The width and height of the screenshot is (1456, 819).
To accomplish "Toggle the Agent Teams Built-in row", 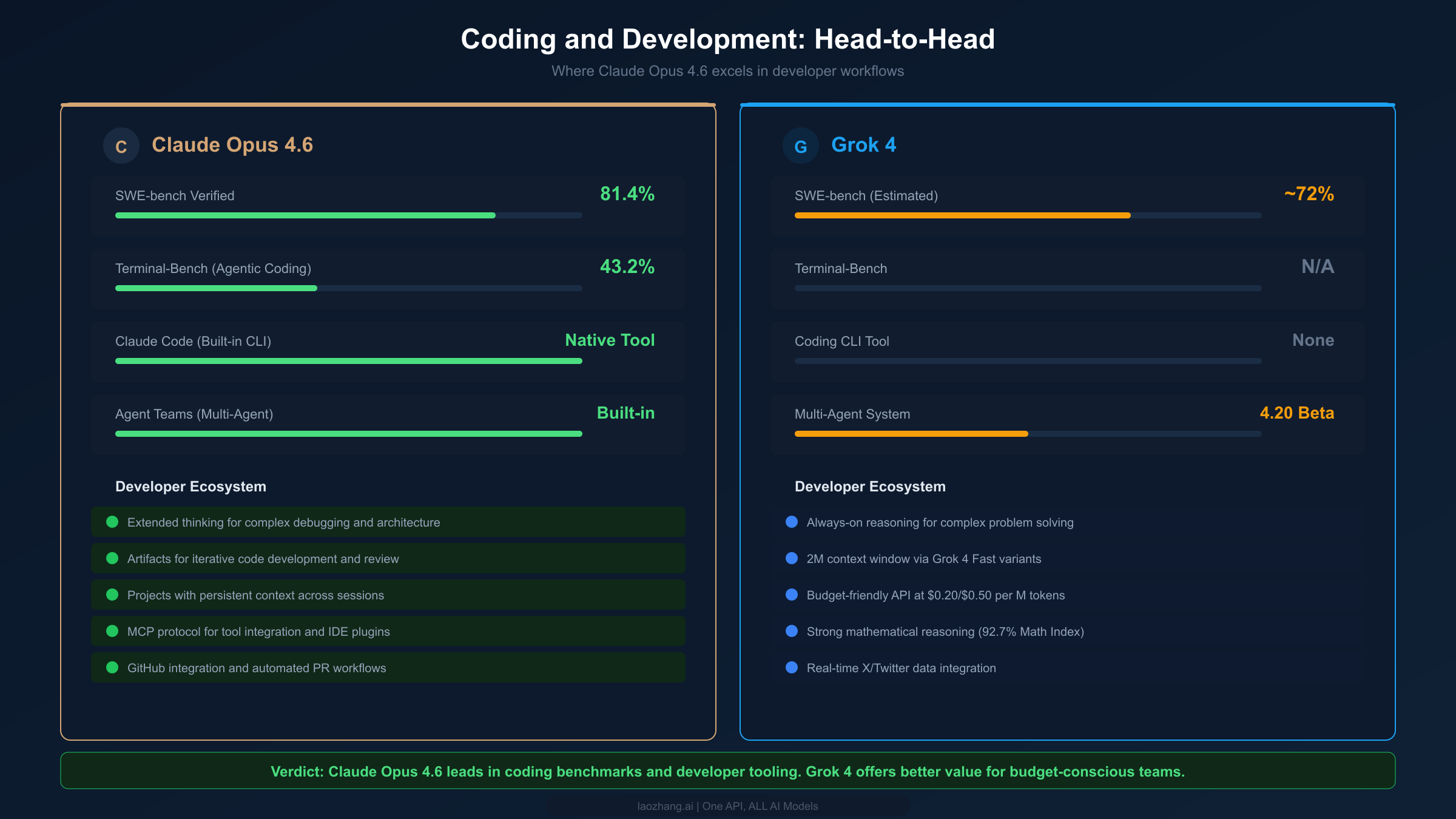I will (x=388, y=423).
